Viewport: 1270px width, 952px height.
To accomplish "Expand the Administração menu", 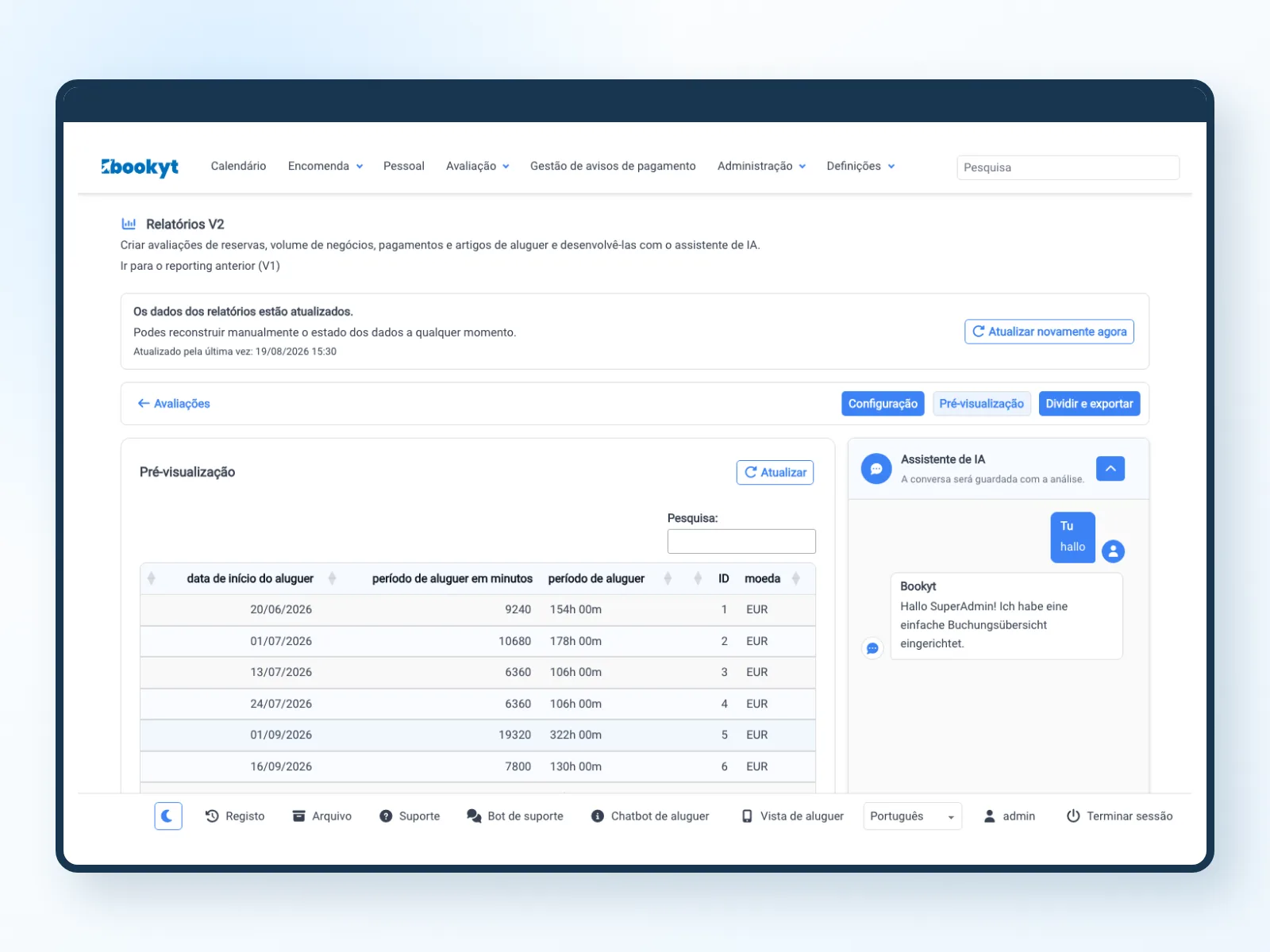I will pos(761,166).
